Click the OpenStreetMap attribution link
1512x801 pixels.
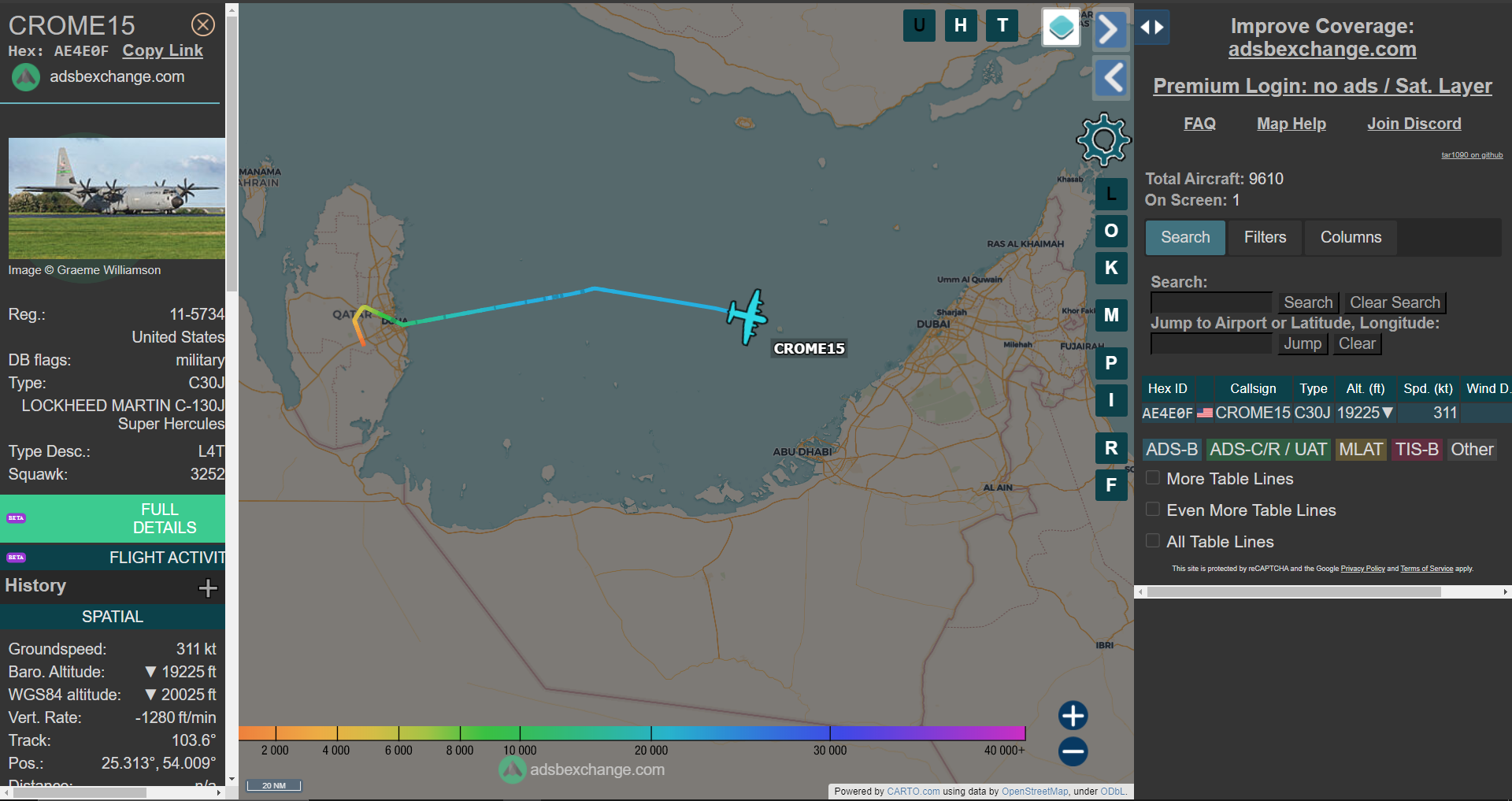click(1035, 792)
